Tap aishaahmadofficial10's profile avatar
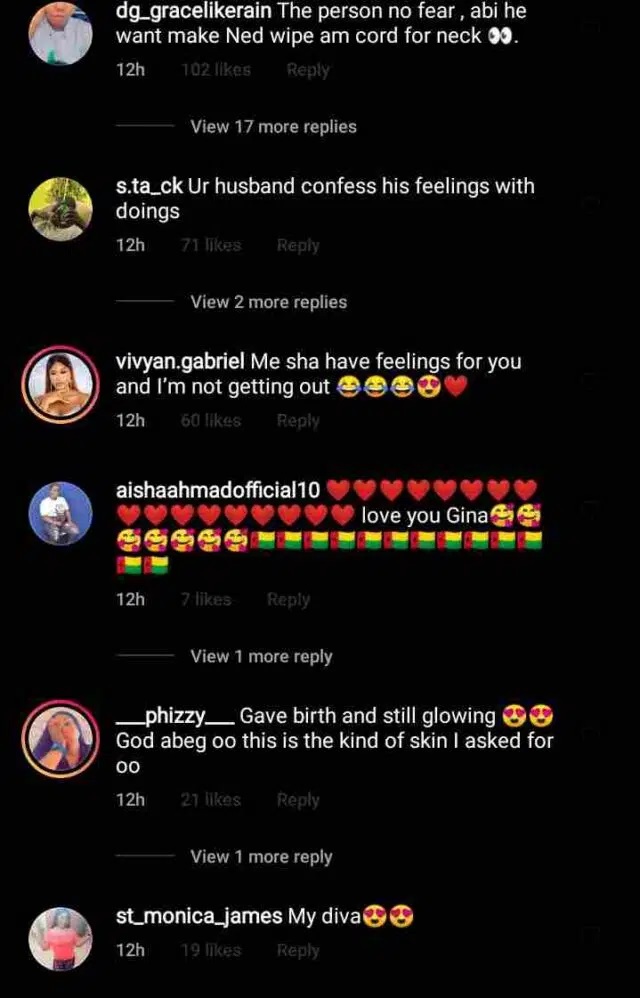Image resolution: width=640 pixels, height=998 pixels. (x=60, y=513)
